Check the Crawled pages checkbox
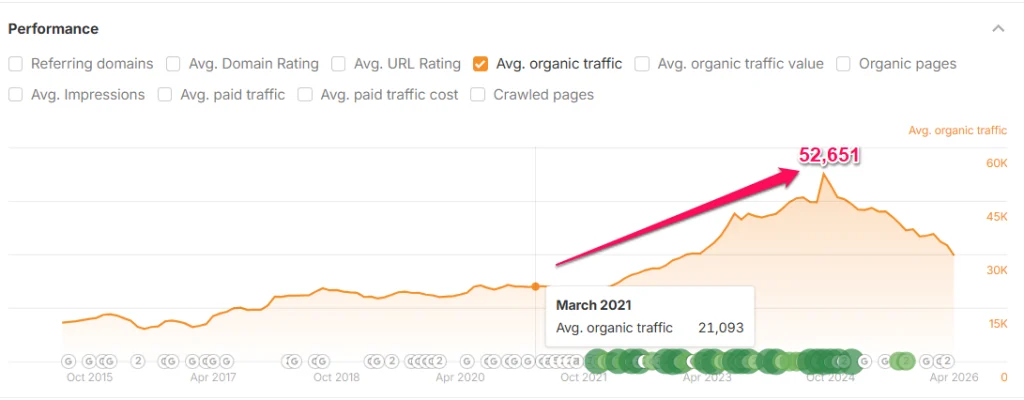 478,95
